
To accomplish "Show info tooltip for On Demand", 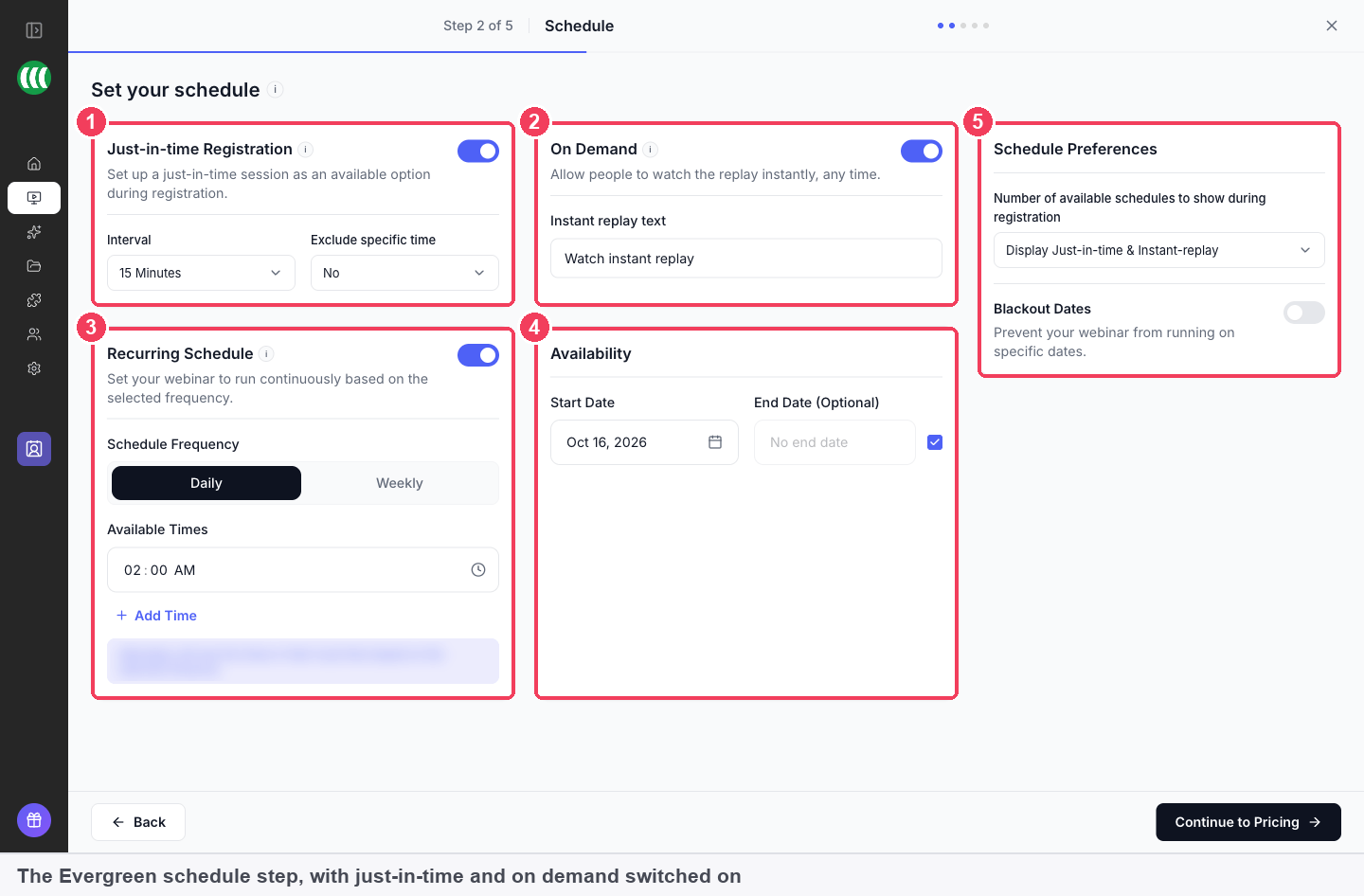I will tap(651, 150).
